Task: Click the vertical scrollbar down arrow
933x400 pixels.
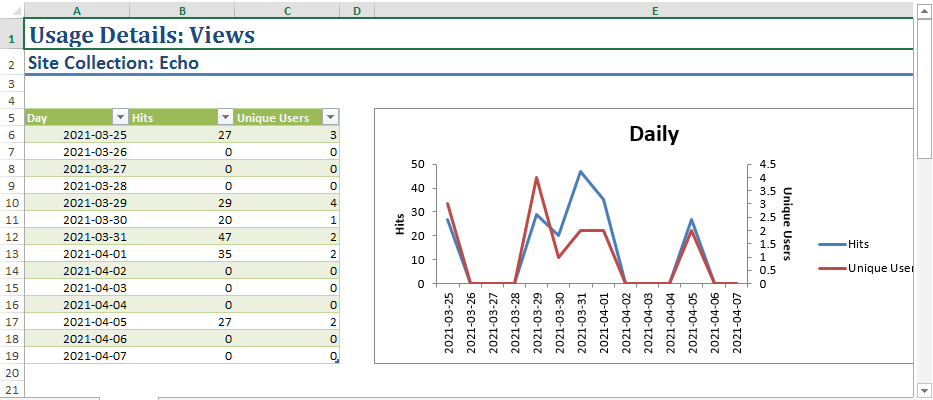Action: click(923, 390)
